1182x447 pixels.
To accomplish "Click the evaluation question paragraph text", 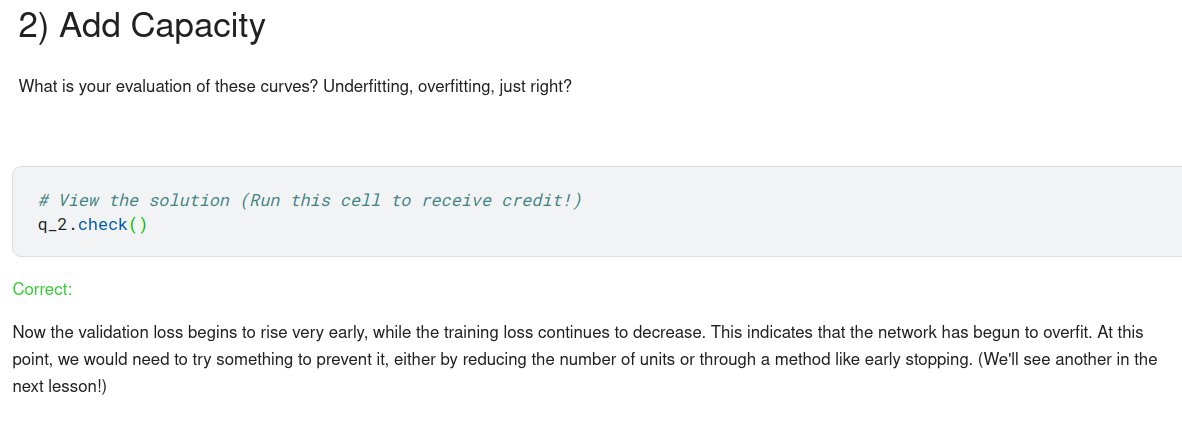I will point(295,86).
